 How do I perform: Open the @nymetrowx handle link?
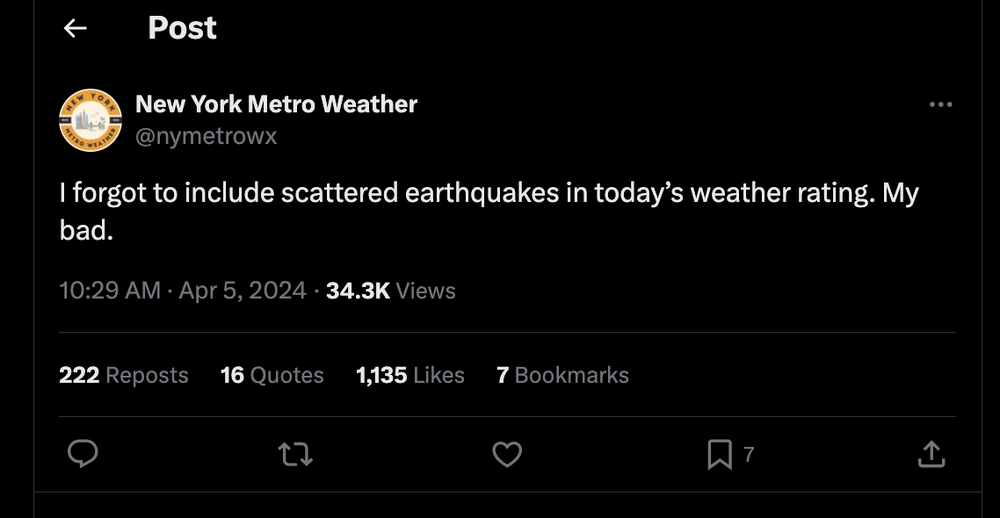point(206,136)
